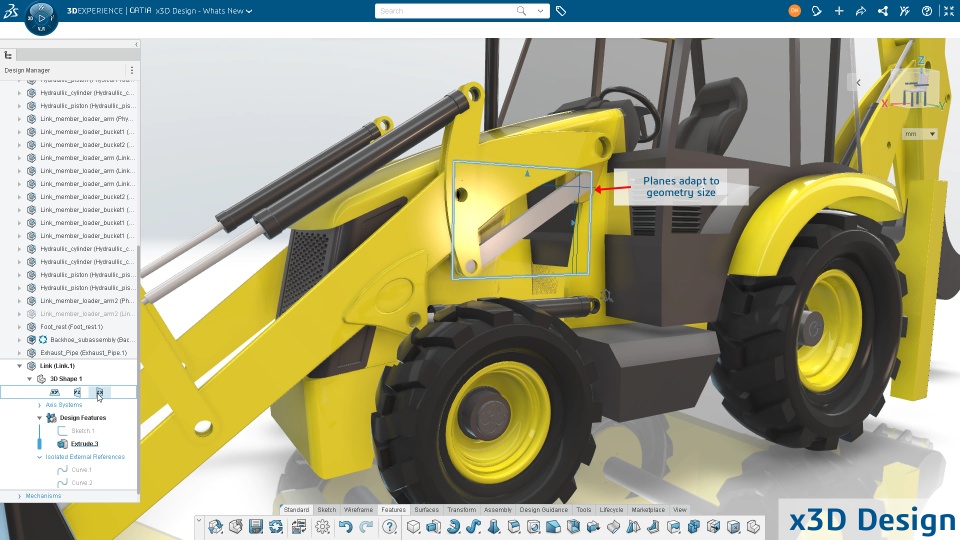Select Extrude.3 in the tree
Screen dimensions: 960x540
[x=84, y=444]
